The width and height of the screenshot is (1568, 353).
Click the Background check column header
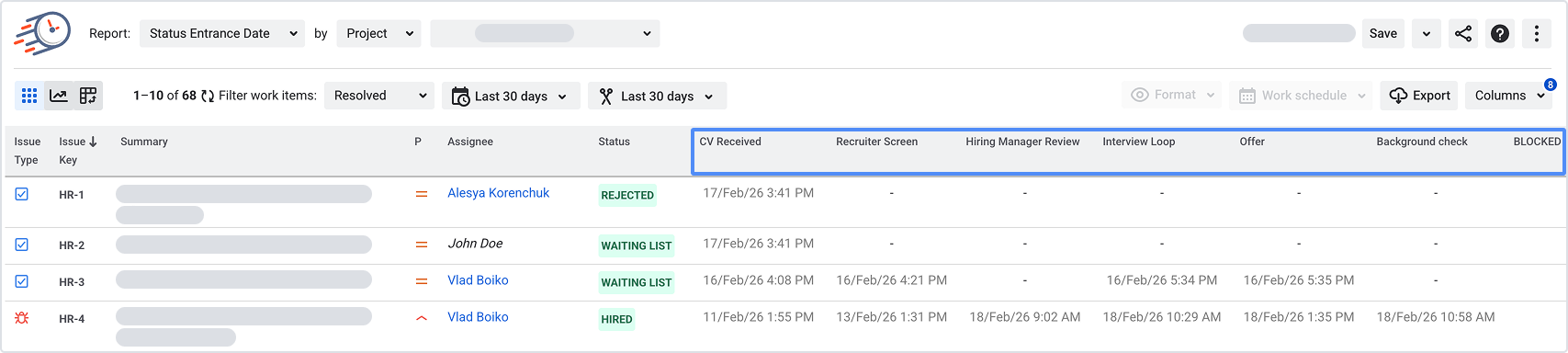(1422, 142)
